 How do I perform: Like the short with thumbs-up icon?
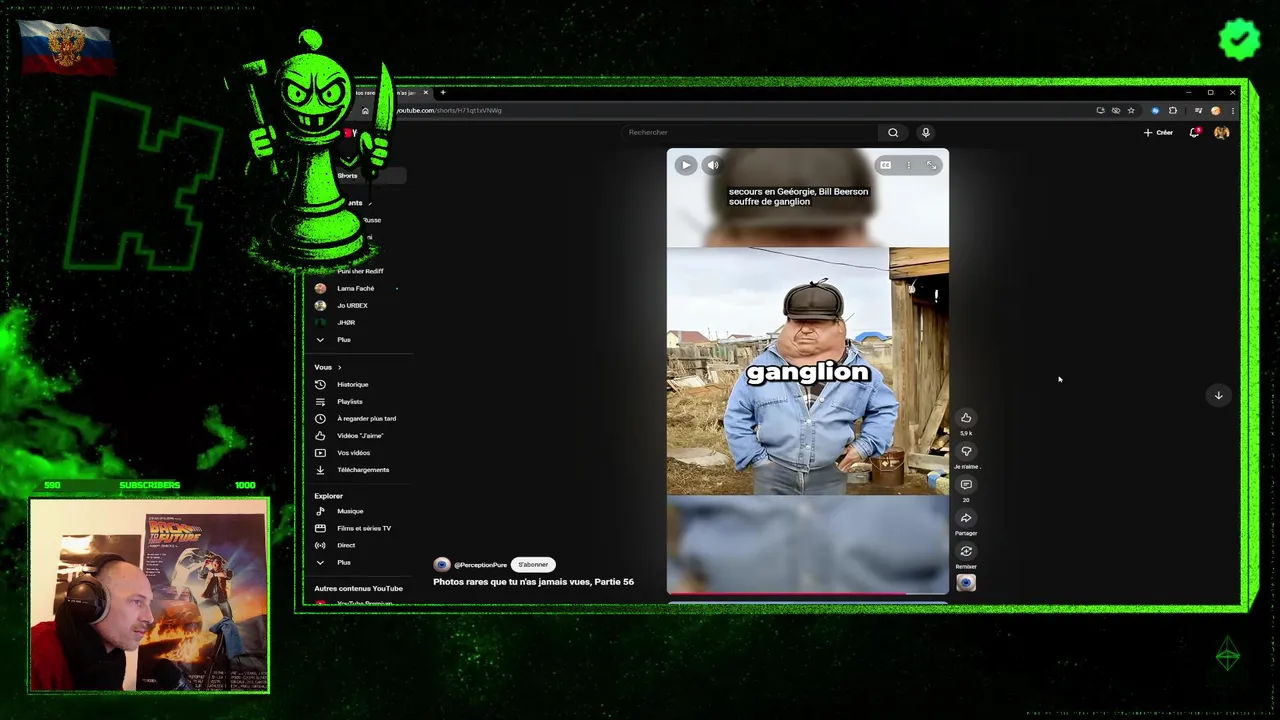966,418
